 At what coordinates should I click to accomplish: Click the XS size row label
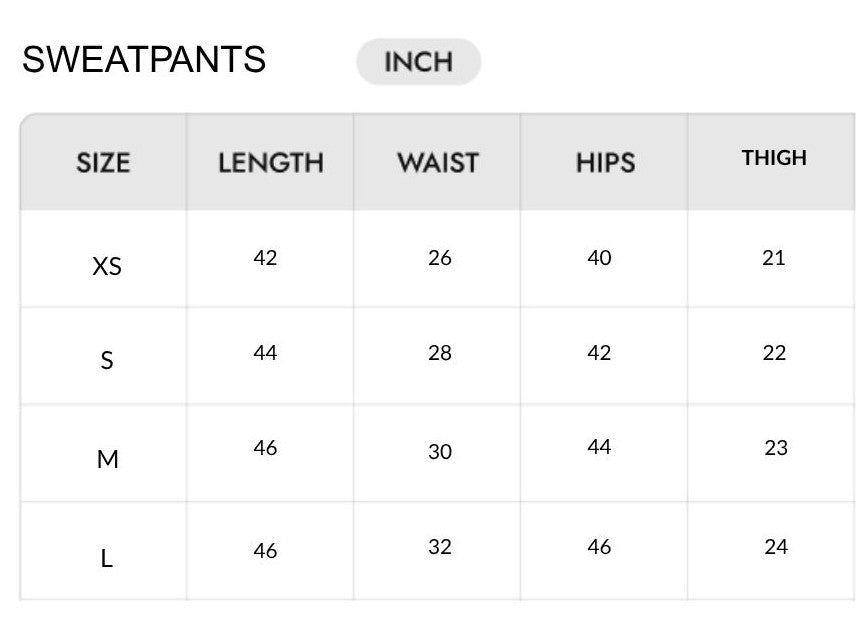tap(107, 266)
